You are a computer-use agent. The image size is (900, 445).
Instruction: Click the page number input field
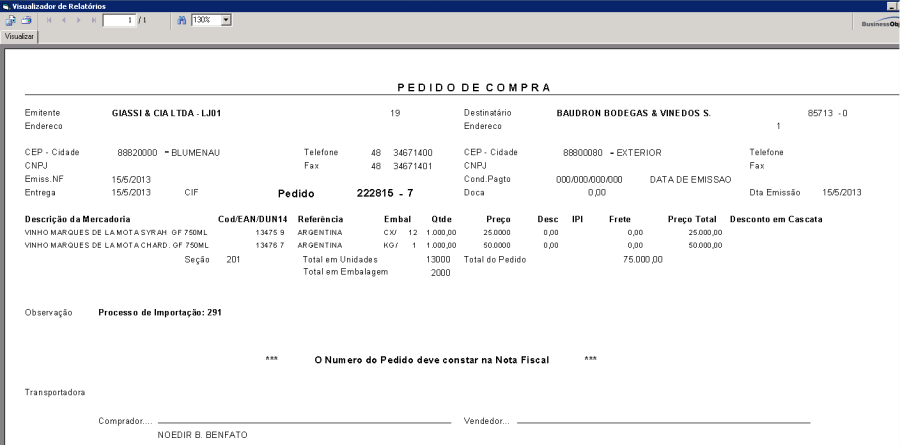click(119, 20)
